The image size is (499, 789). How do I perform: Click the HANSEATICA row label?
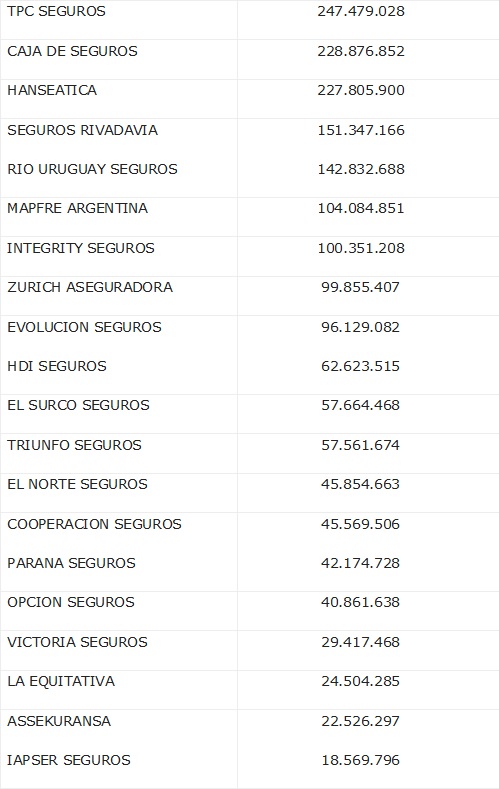coord(52,90)
